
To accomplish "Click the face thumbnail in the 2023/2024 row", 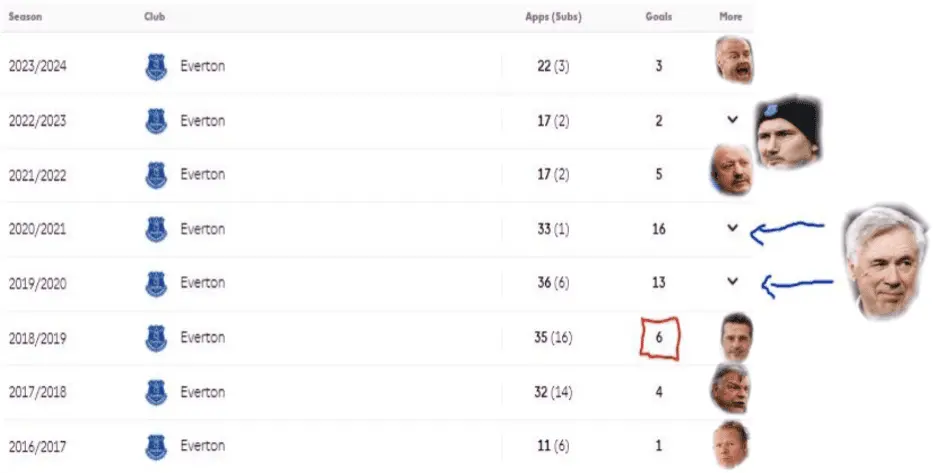I will click(734, 61).
